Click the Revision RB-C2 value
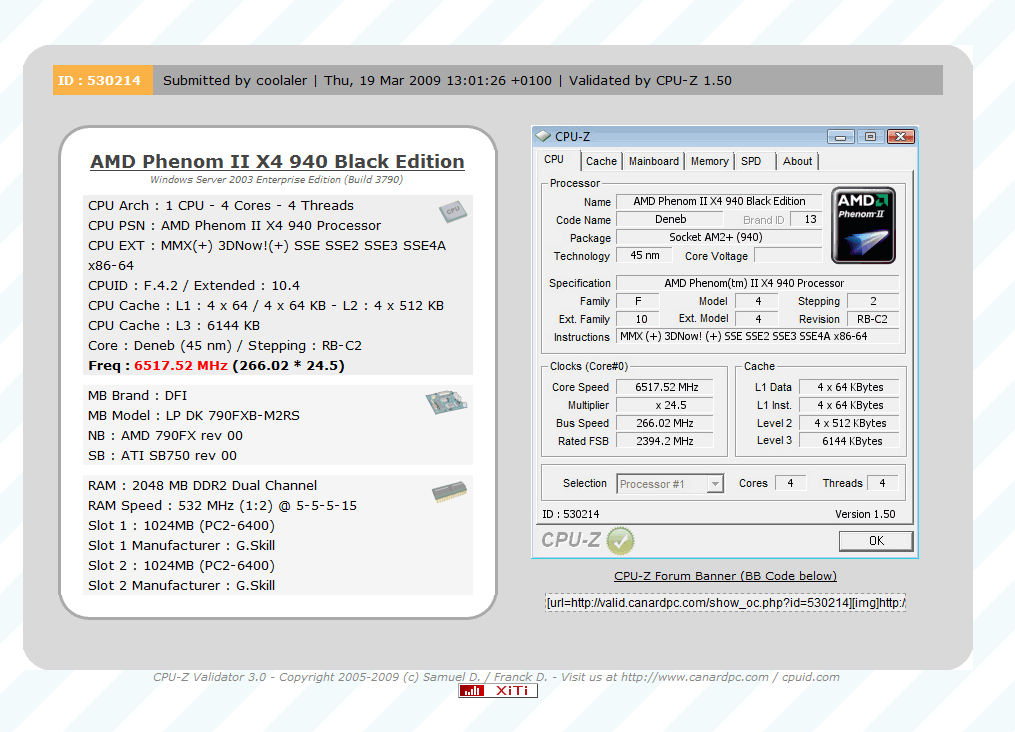 click(873, 319)
